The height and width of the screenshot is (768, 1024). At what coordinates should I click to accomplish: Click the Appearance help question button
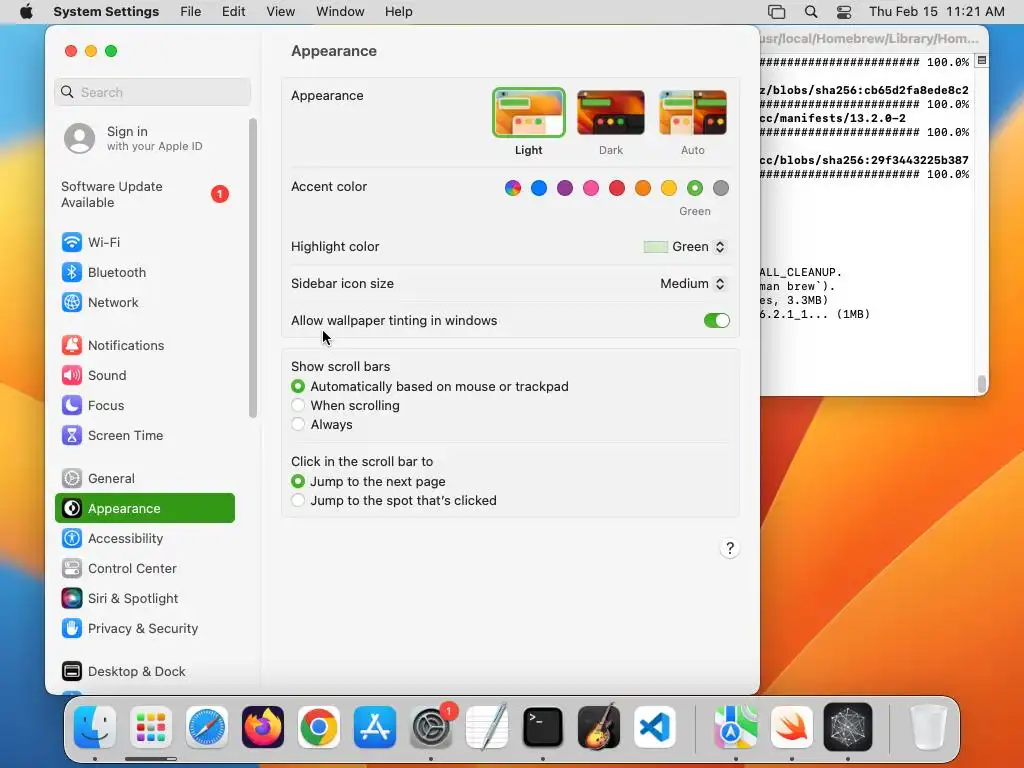[x=730, y=548]
